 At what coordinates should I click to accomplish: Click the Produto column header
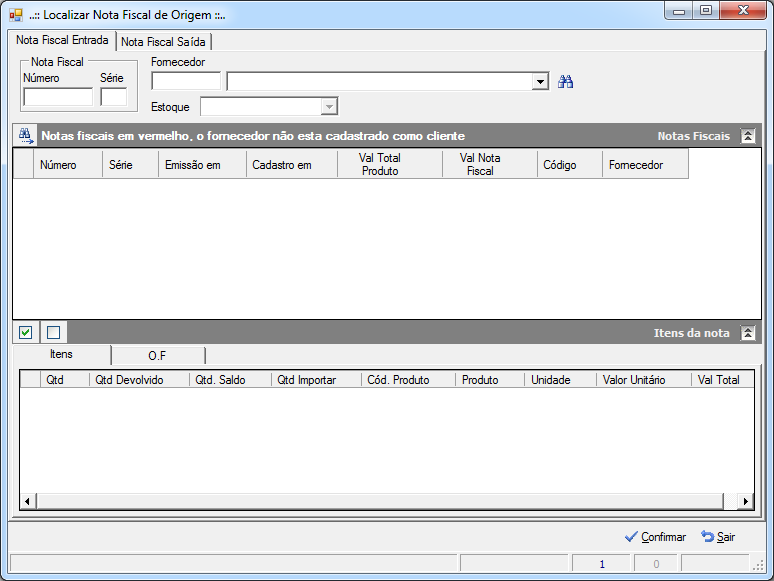(x=490, y=380)
